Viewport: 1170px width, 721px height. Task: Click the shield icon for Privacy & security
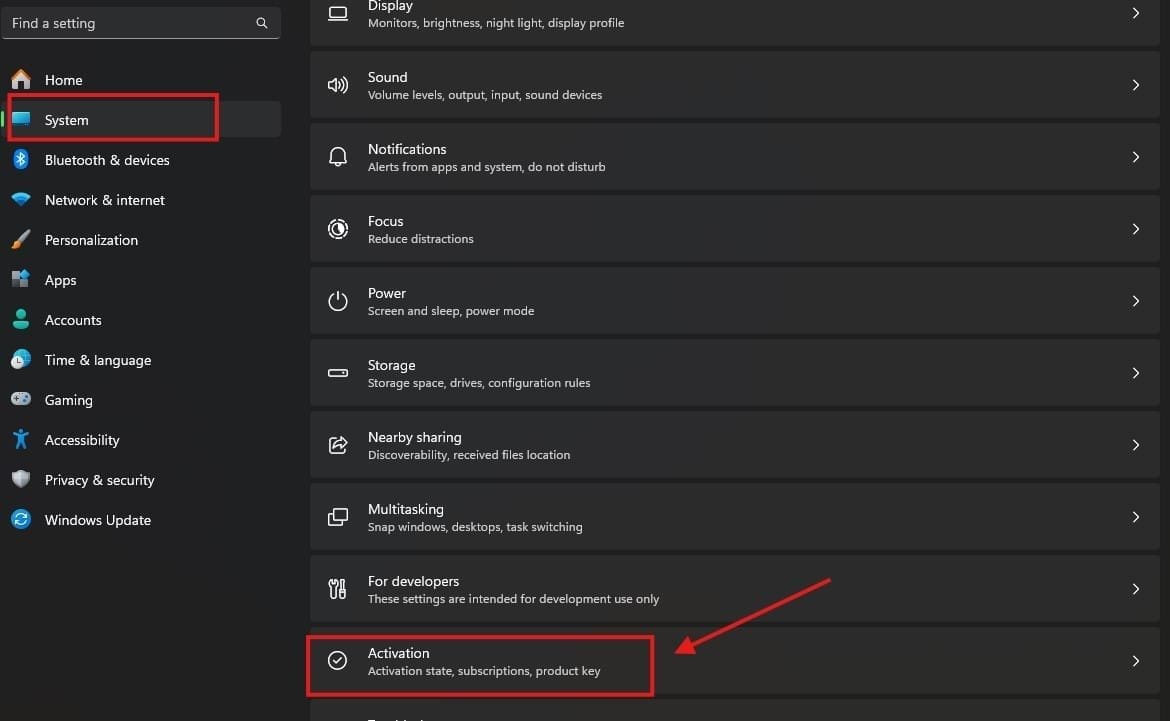pyautogui.click(x=21, y=479)
